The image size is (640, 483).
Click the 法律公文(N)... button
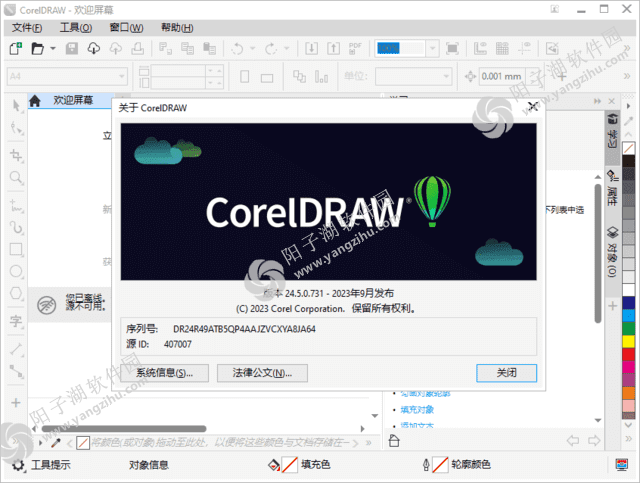tap(262, 373)
